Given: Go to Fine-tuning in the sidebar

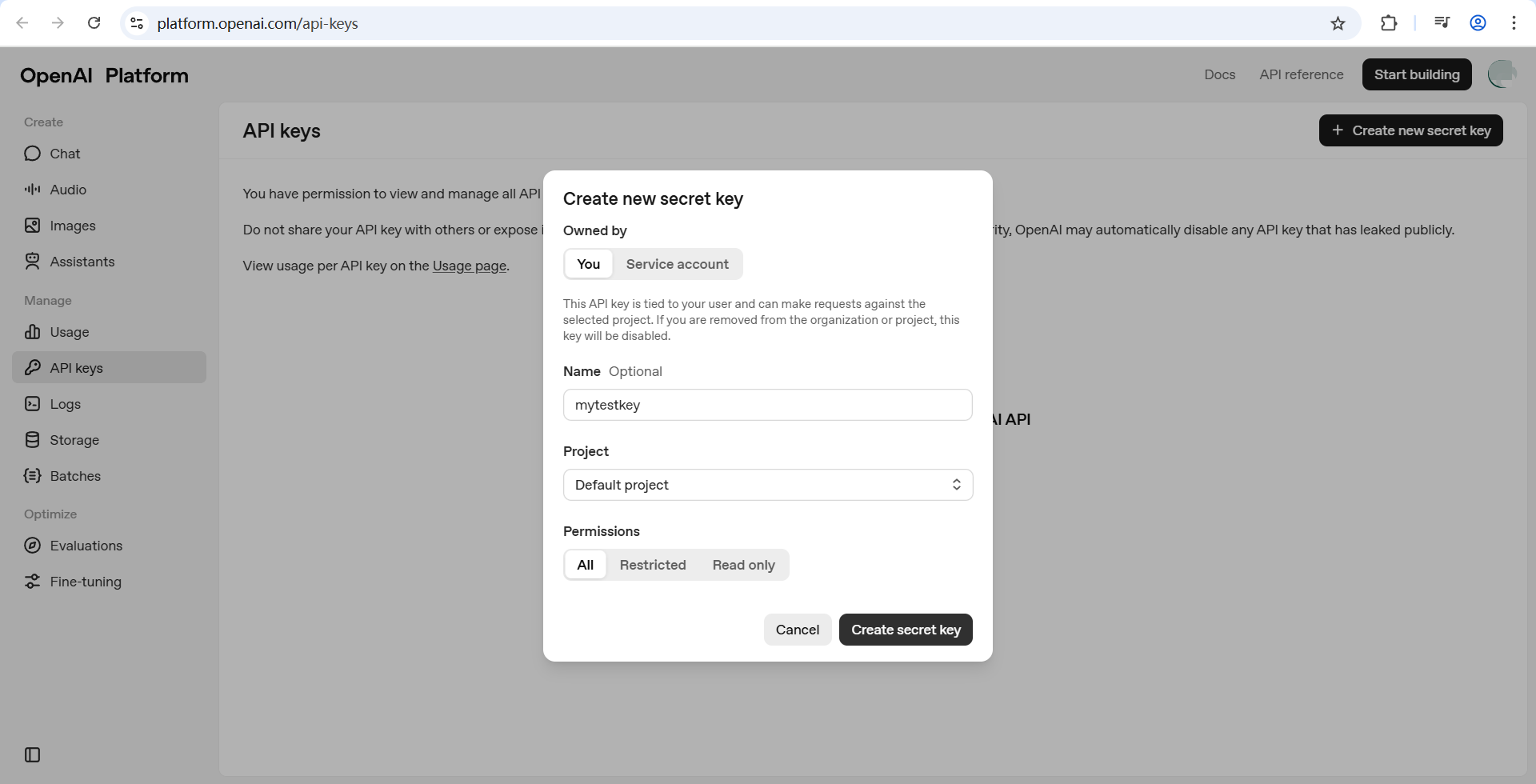Looking at the screenshot, I should tap(109, 582).
